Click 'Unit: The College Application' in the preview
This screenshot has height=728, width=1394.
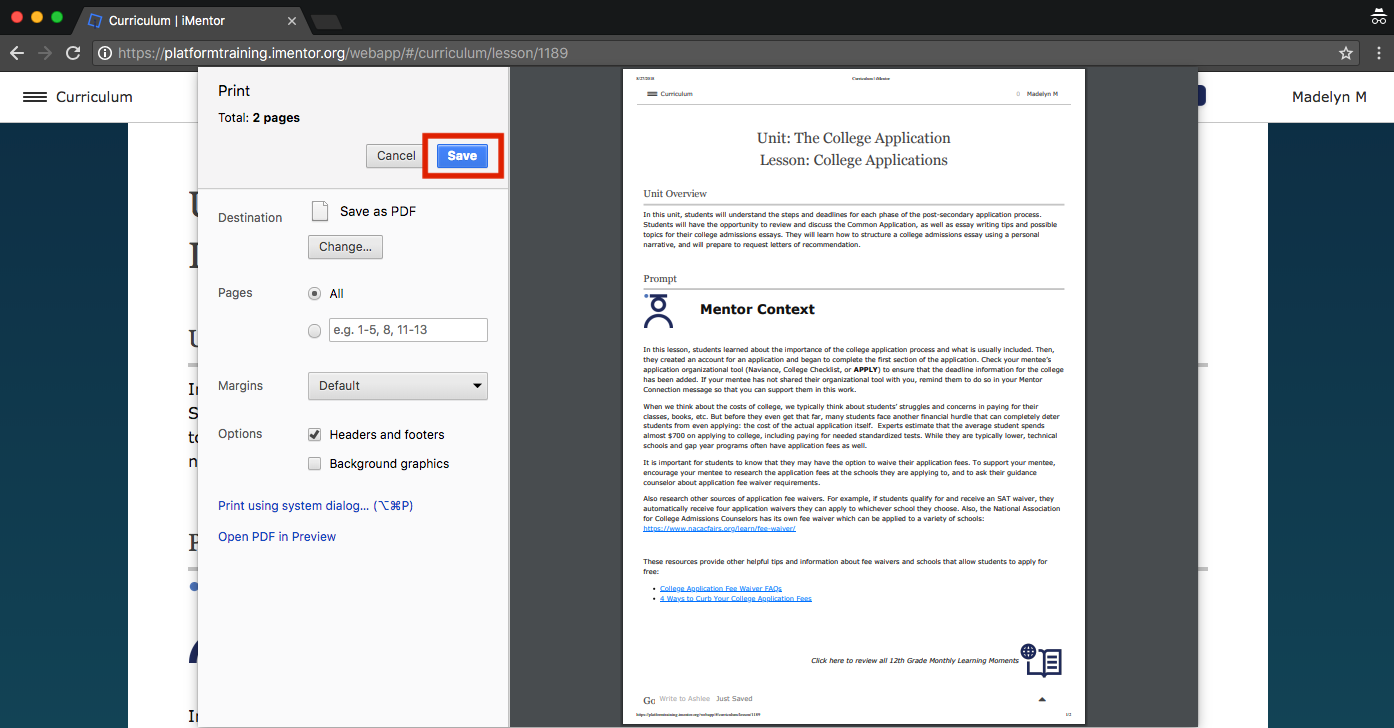pyautogui.click(x=854, y=138)
